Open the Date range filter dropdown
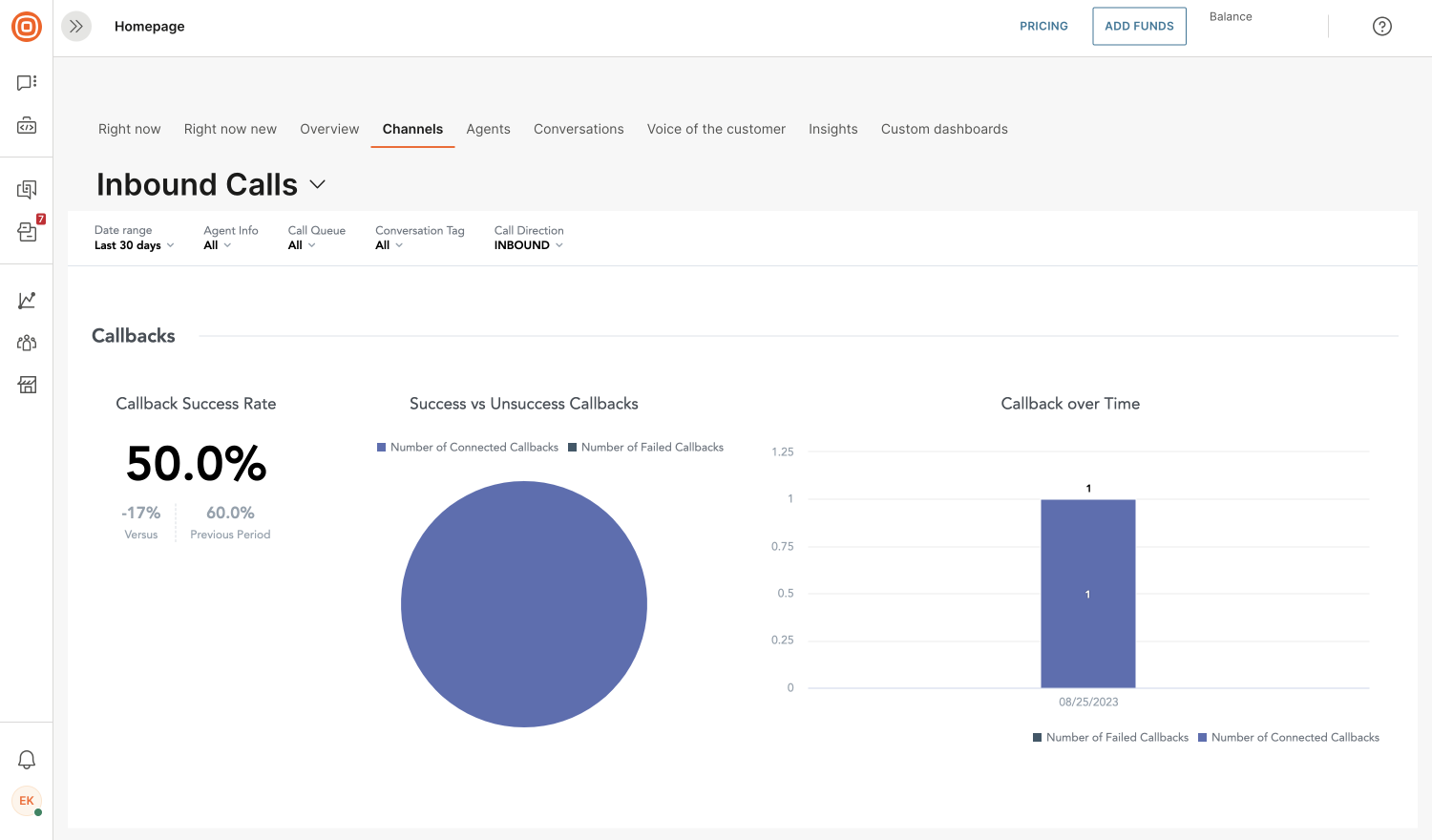Screen dimensions: 1432x840 click(x=133, y=244)
